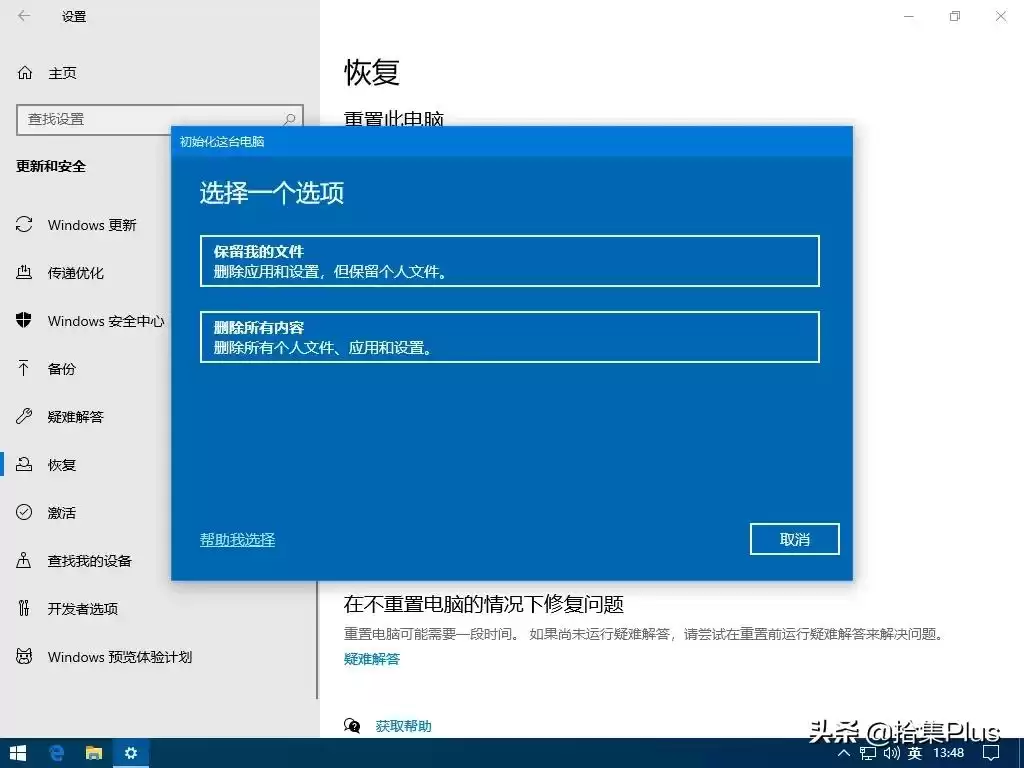Screen dimensions: 1024x768
Task: Click the 英 input method indicator
Action: pyautogui.click(x=915, y=754)
